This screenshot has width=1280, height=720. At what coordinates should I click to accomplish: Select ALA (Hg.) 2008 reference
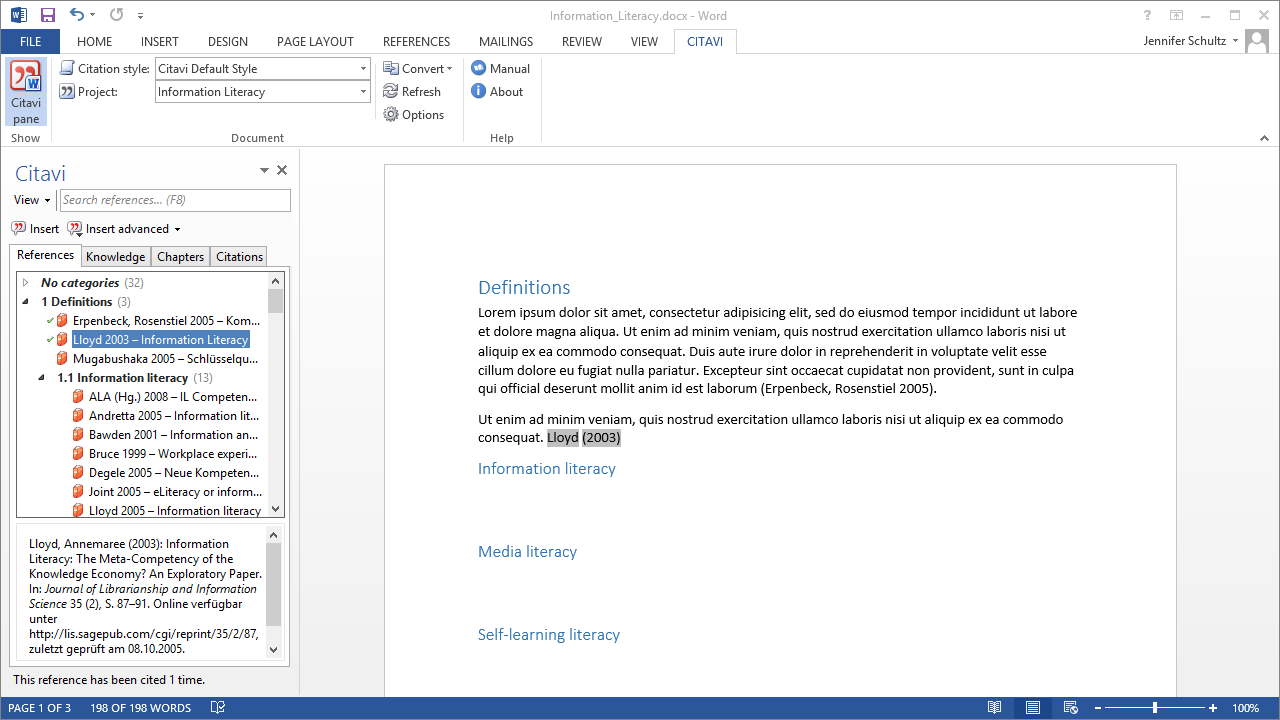click(172, 396)
